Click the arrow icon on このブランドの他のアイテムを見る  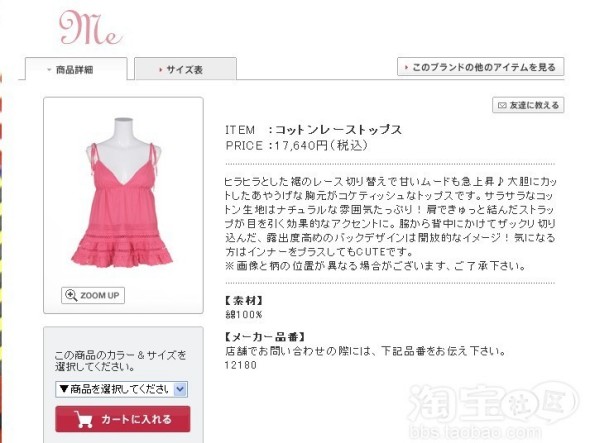click(406, 67)
